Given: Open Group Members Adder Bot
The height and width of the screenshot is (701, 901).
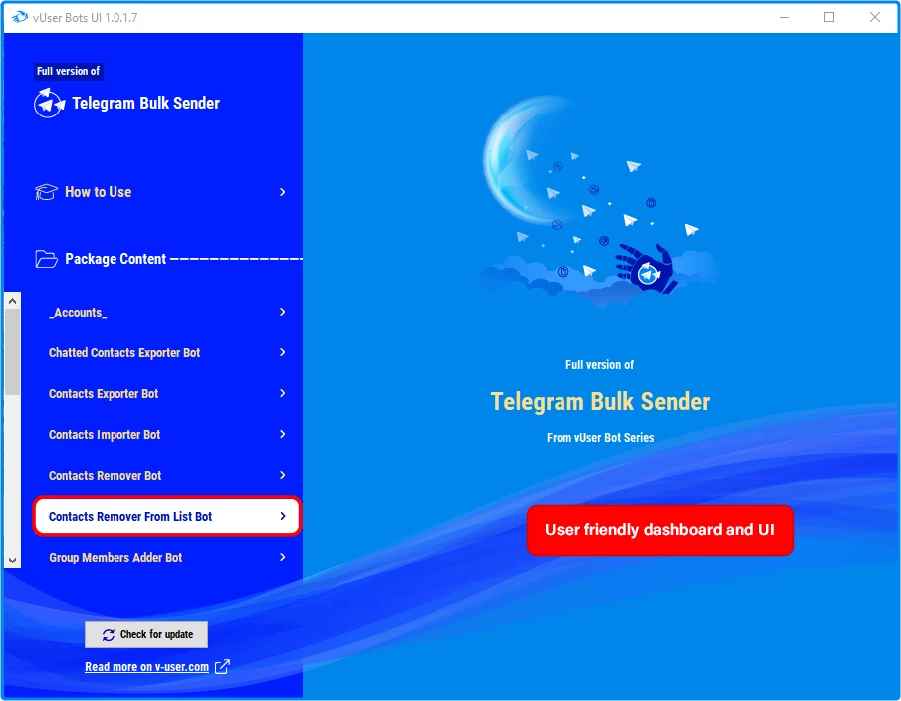Looking at the screenshot, I should click(x=167, y=557).
